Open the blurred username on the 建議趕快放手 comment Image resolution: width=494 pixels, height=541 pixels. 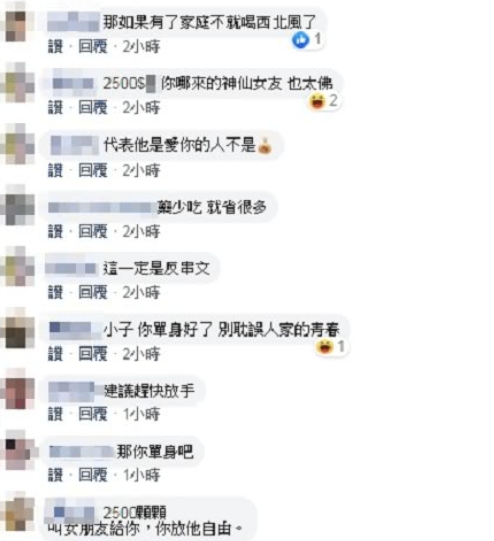coord(71,391)
